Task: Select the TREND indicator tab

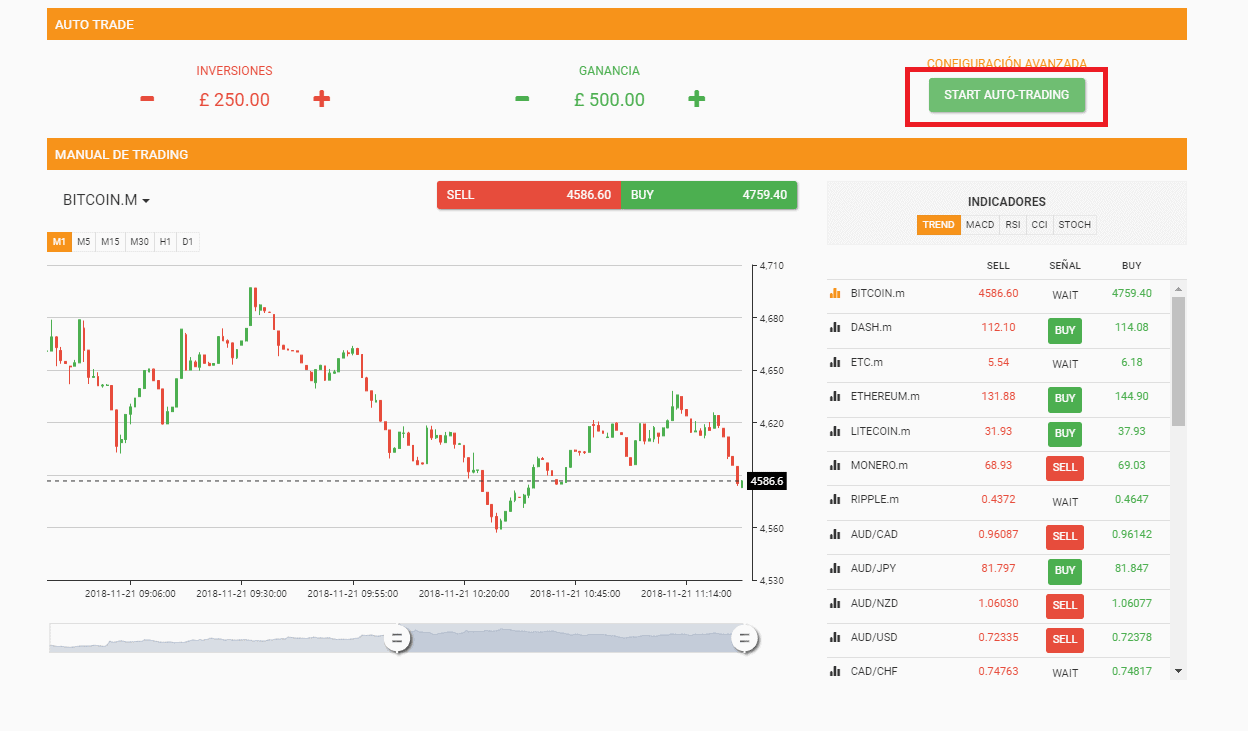Action: click(x=939, y=225)
